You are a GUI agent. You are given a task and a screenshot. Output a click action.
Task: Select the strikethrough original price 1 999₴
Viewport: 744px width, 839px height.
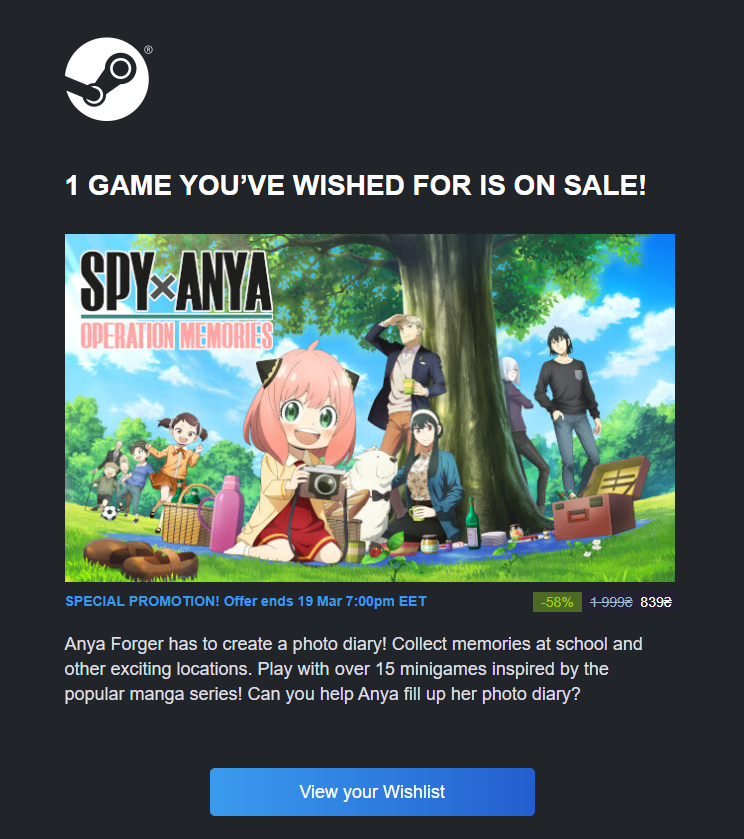[611, 602]
